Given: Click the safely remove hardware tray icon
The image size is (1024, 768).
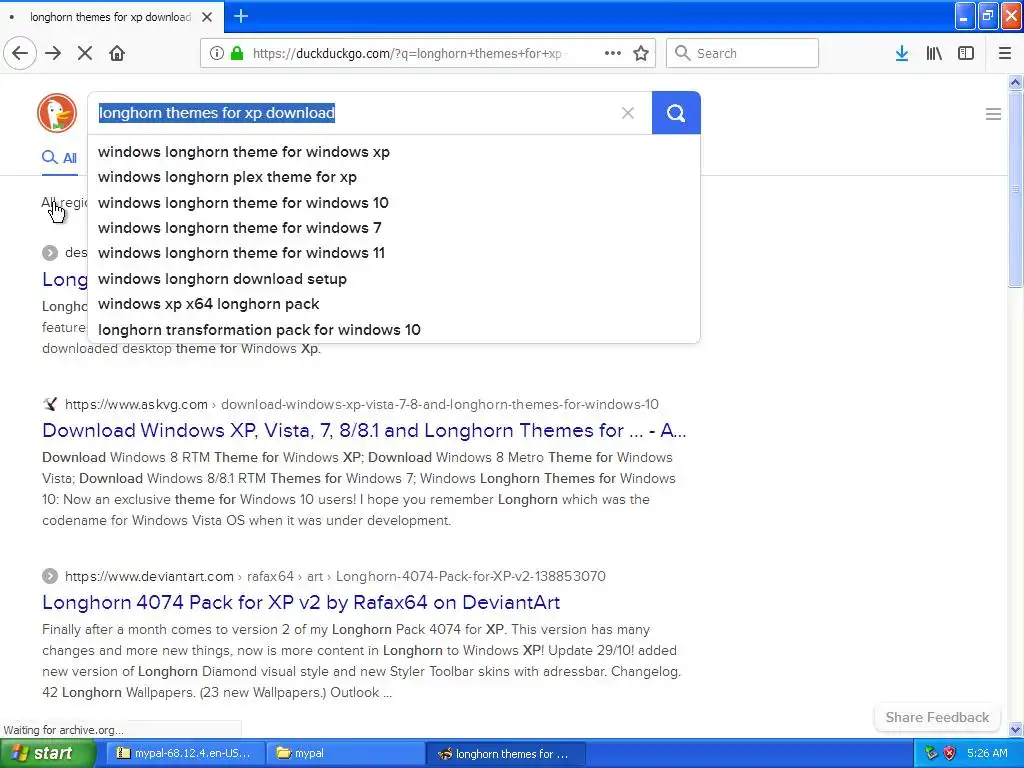Looking at the screenshot, I should click(931, 753).
